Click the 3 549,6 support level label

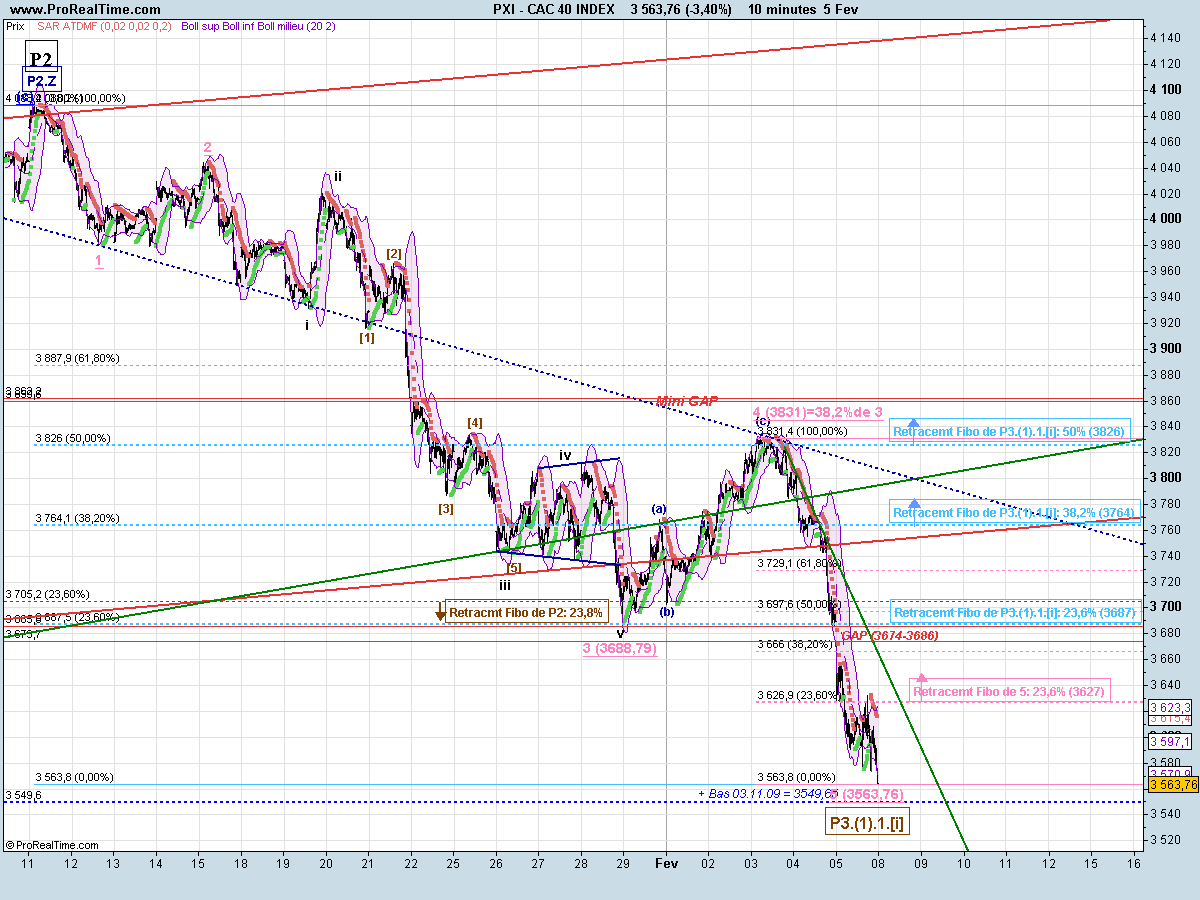tap(22, 795)
